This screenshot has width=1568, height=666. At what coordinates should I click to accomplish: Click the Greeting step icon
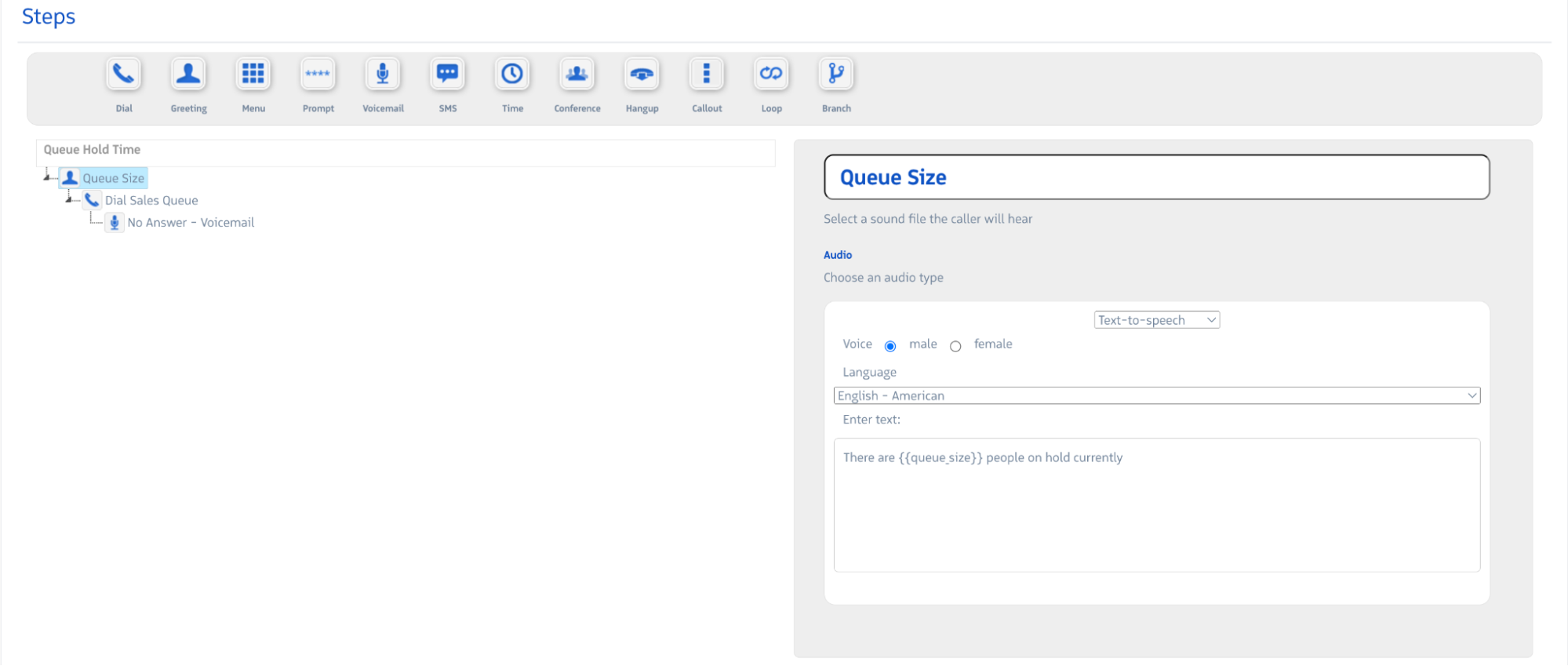188,75
